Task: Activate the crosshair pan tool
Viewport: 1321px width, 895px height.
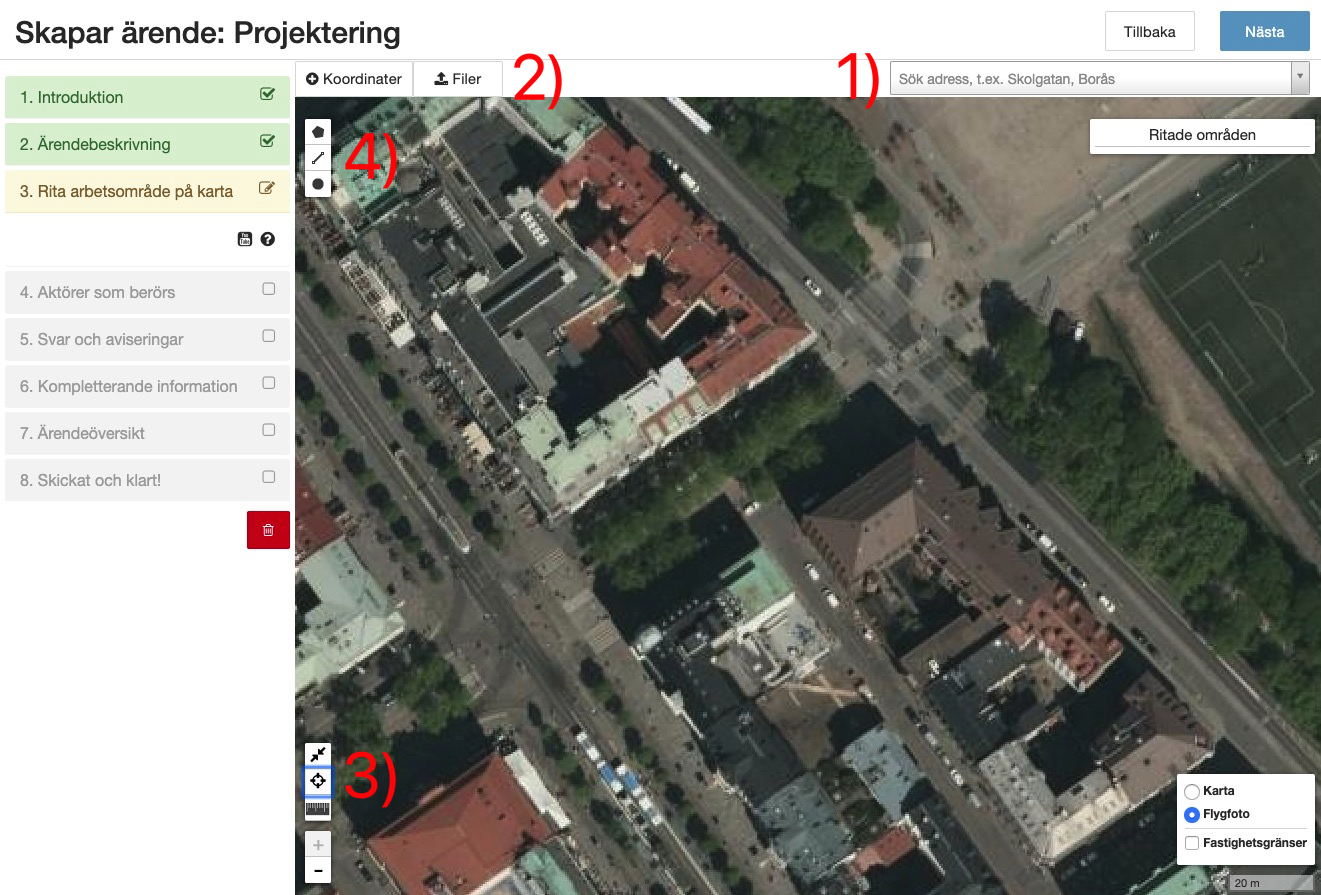Action: (317, 781)
